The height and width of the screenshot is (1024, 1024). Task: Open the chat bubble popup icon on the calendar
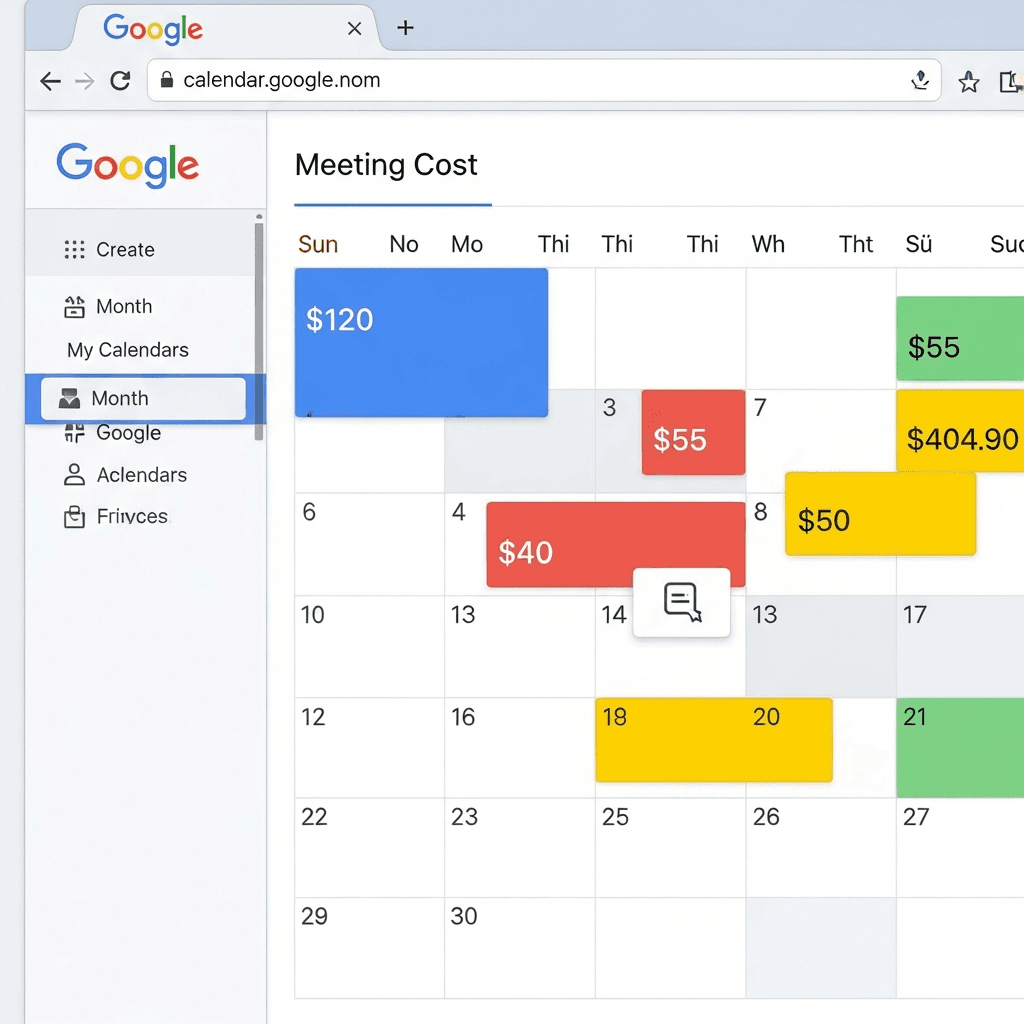coord(681,602)
